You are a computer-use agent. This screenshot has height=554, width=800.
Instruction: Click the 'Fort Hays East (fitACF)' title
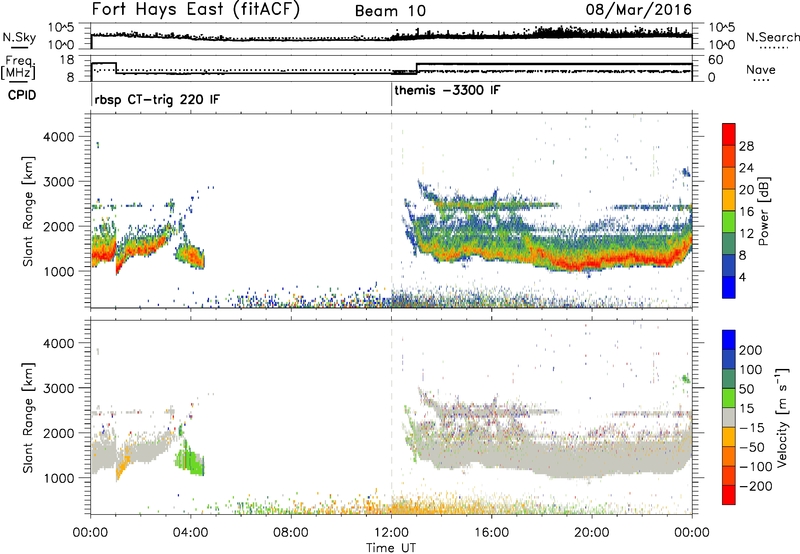(x=196, y=9)
